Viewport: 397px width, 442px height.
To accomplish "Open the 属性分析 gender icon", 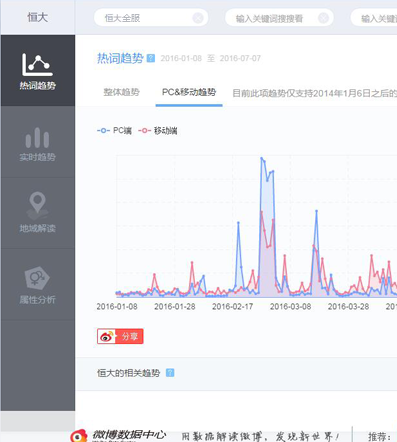I will pyautogui.click(x=37, y=277).
